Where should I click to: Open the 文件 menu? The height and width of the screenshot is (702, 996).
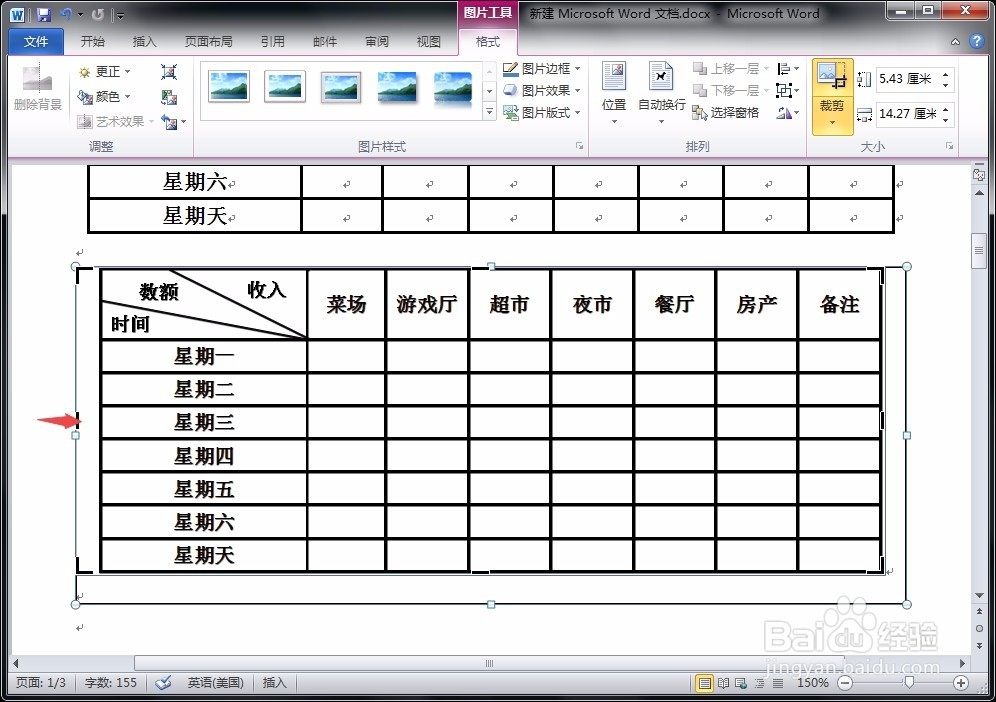click(35, 41)
